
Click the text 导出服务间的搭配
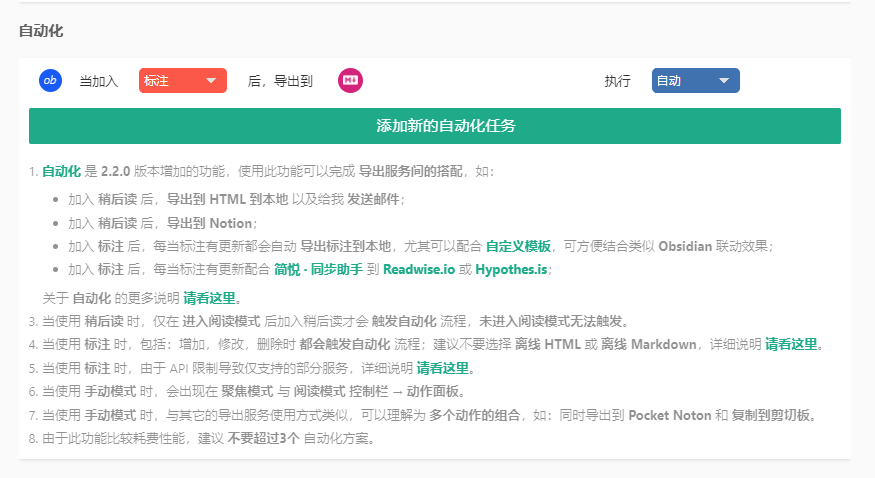pyautogui.click(x=411, y=171)
